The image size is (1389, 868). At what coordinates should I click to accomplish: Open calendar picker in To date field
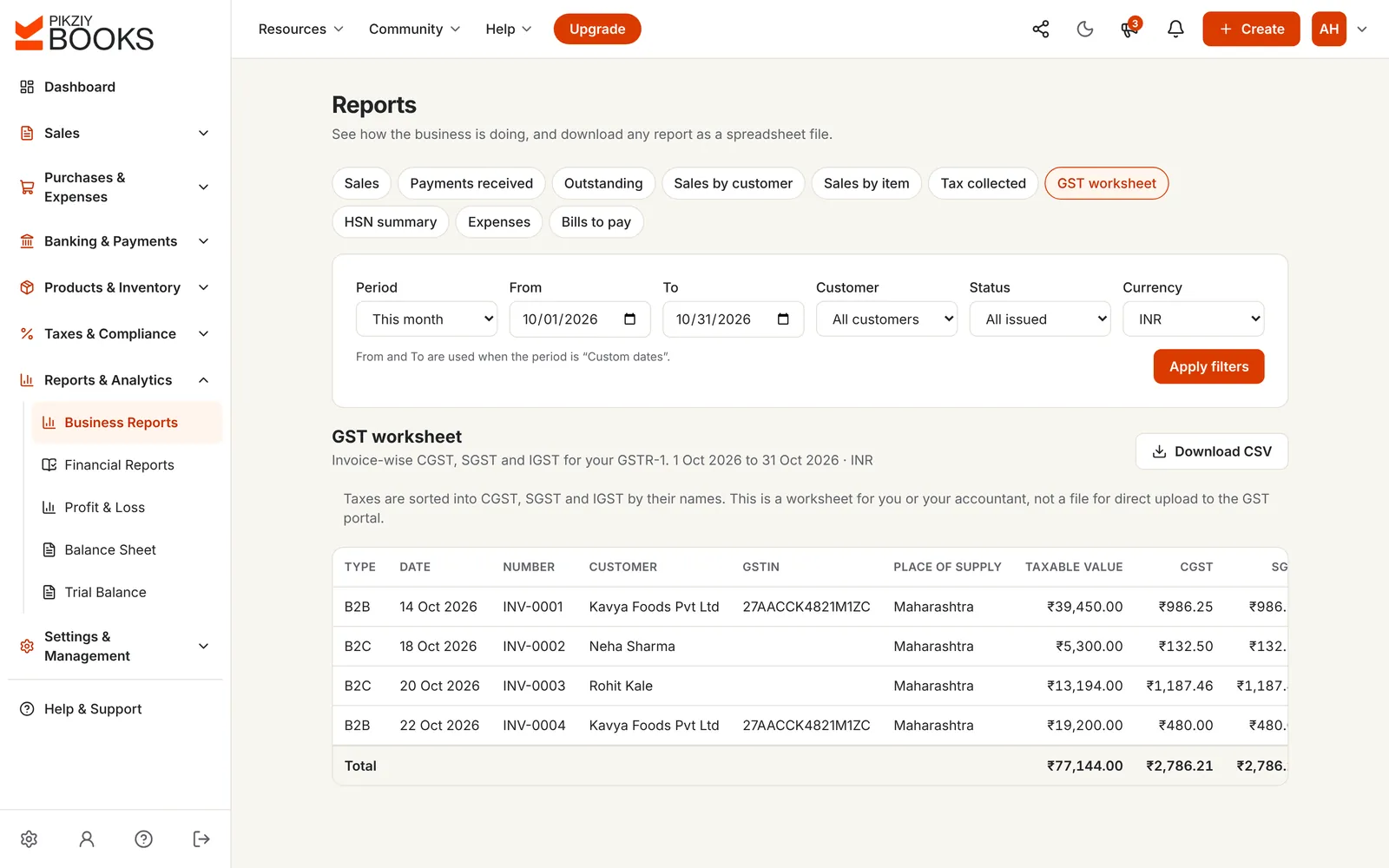[783, 319]
